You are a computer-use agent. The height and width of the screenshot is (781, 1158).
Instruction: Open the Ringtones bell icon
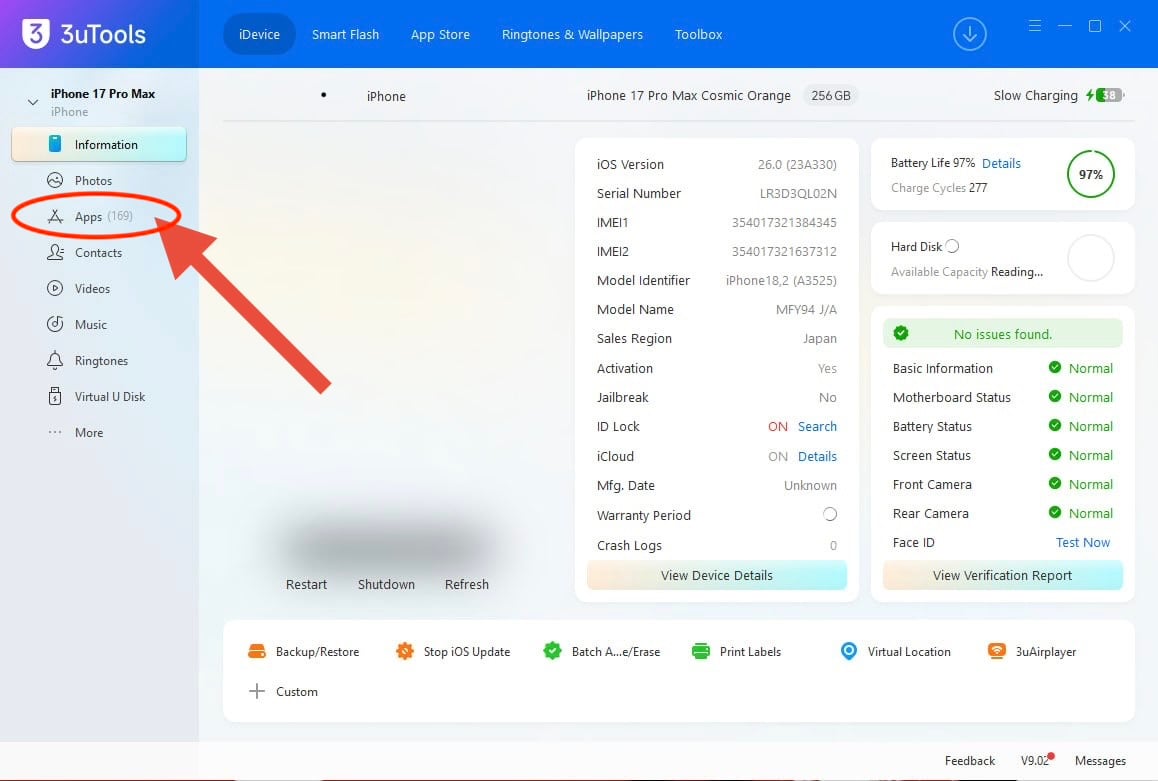55,360
